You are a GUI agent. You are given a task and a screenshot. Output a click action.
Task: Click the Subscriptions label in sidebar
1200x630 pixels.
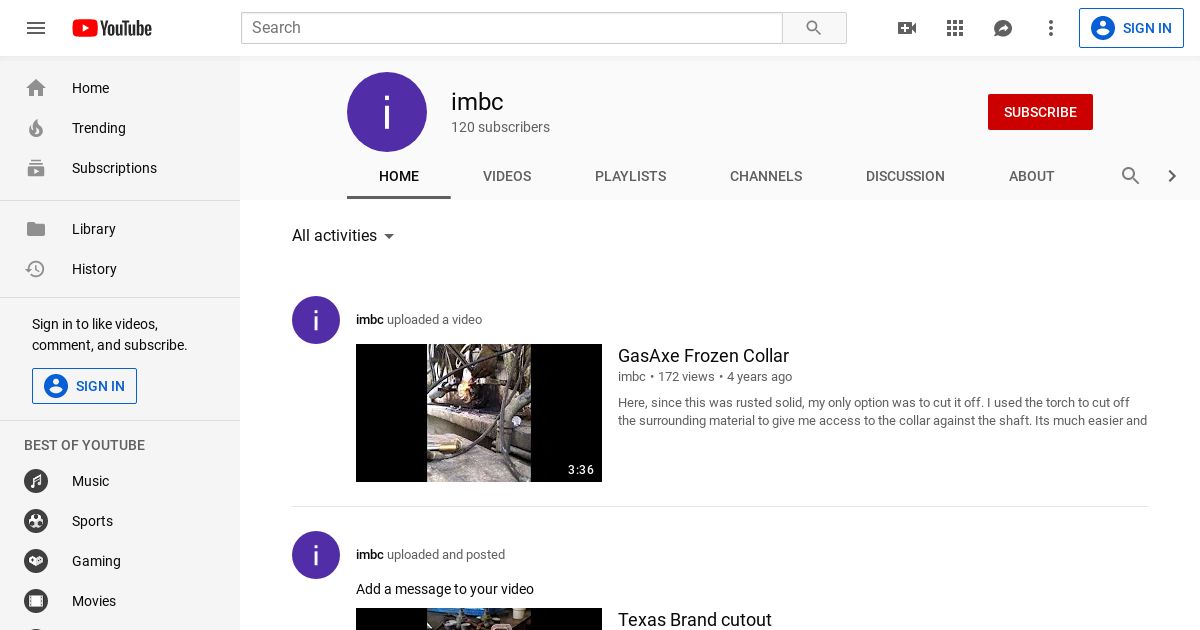pyautogui.click(x=114, y=168)
